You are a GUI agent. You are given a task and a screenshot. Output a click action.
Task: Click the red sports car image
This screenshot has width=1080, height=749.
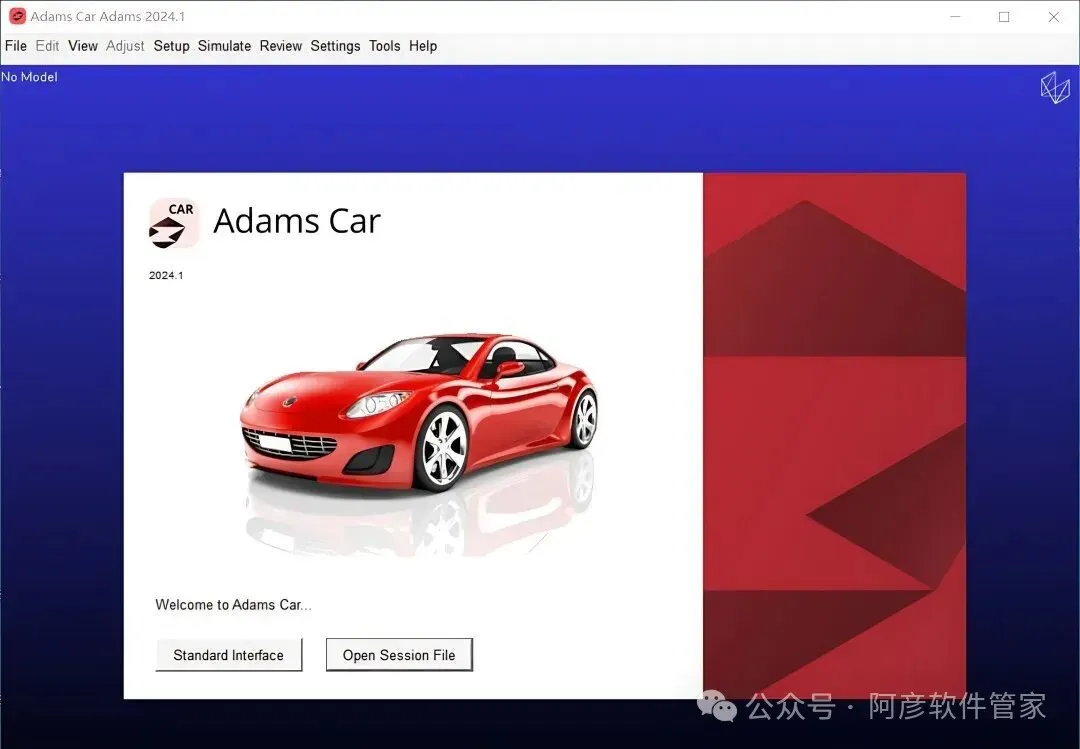pos(418,412)
